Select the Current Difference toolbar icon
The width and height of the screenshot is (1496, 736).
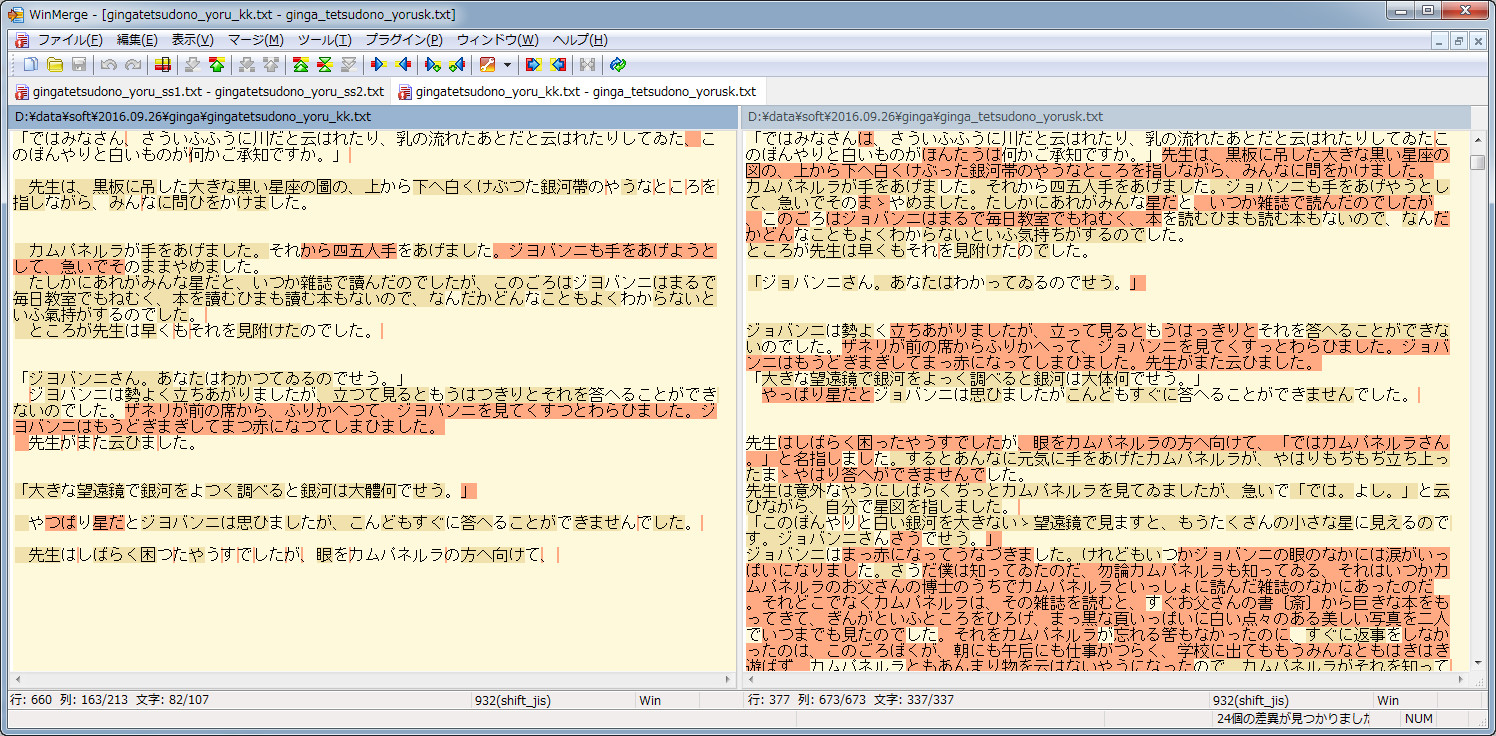point(324,63)
